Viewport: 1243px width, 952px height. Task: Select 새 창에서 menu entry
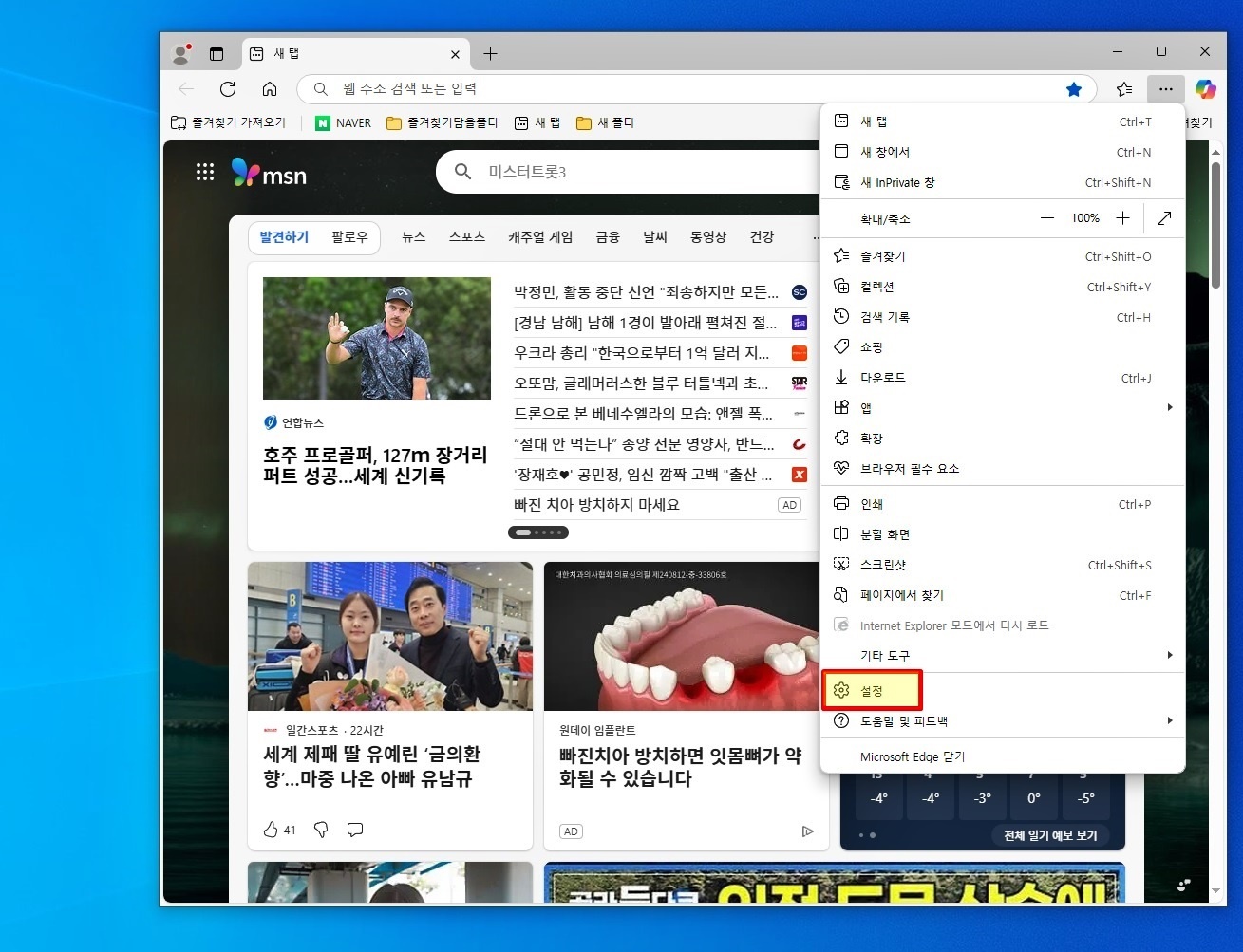point(1003,152)
